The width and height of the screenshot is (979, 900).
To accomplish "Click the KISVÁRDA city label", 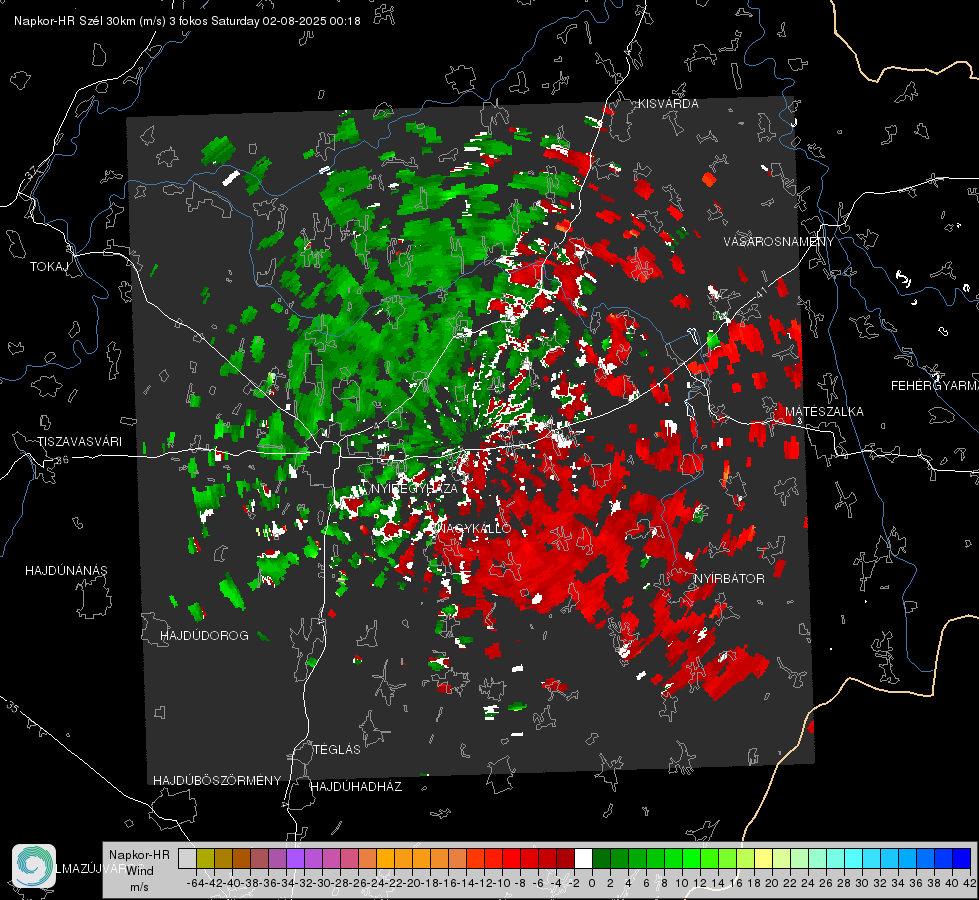I will (668, 104).
